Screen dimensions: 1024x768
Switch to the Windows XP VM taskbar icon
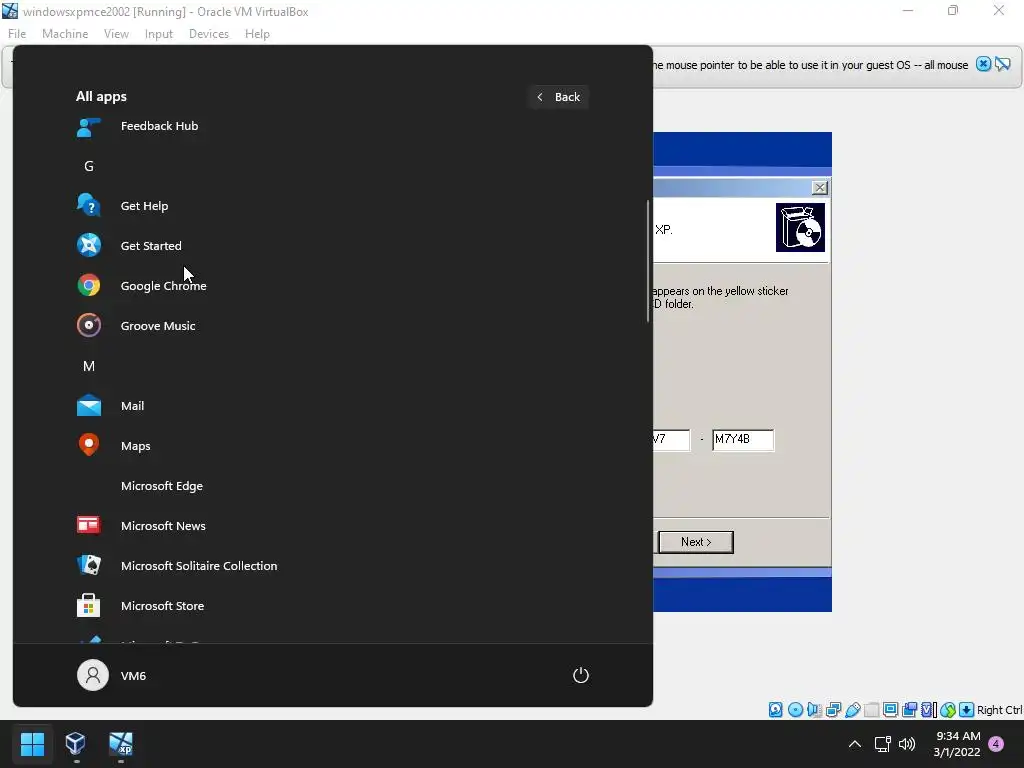coord(121,743)
